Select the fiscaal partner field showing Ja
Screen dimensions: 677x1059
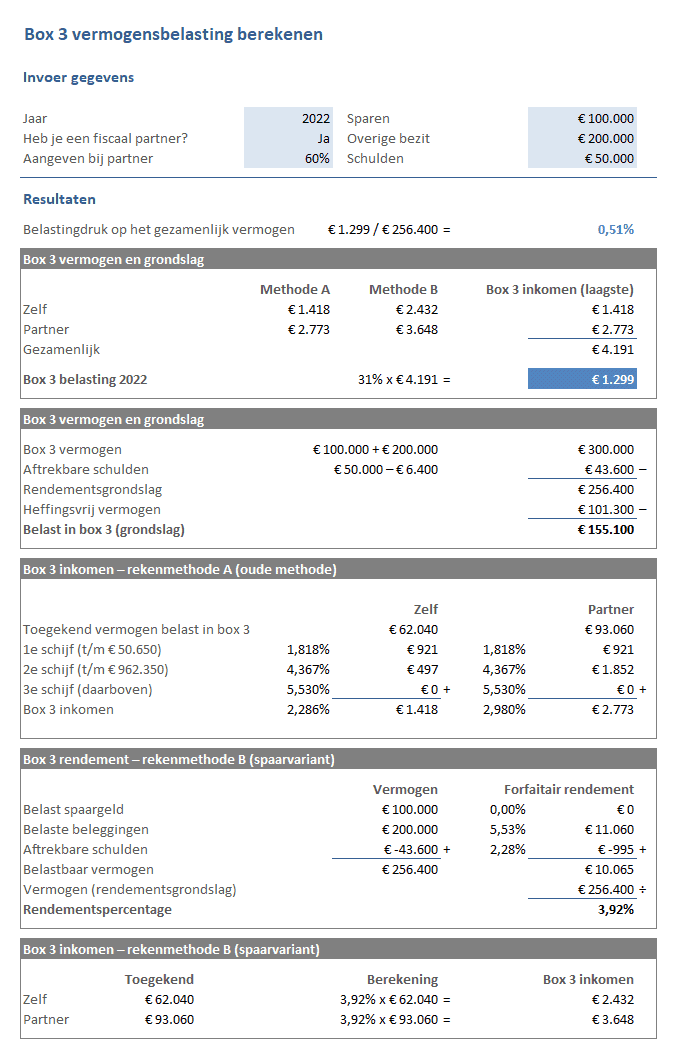click(x=287, y=138)
